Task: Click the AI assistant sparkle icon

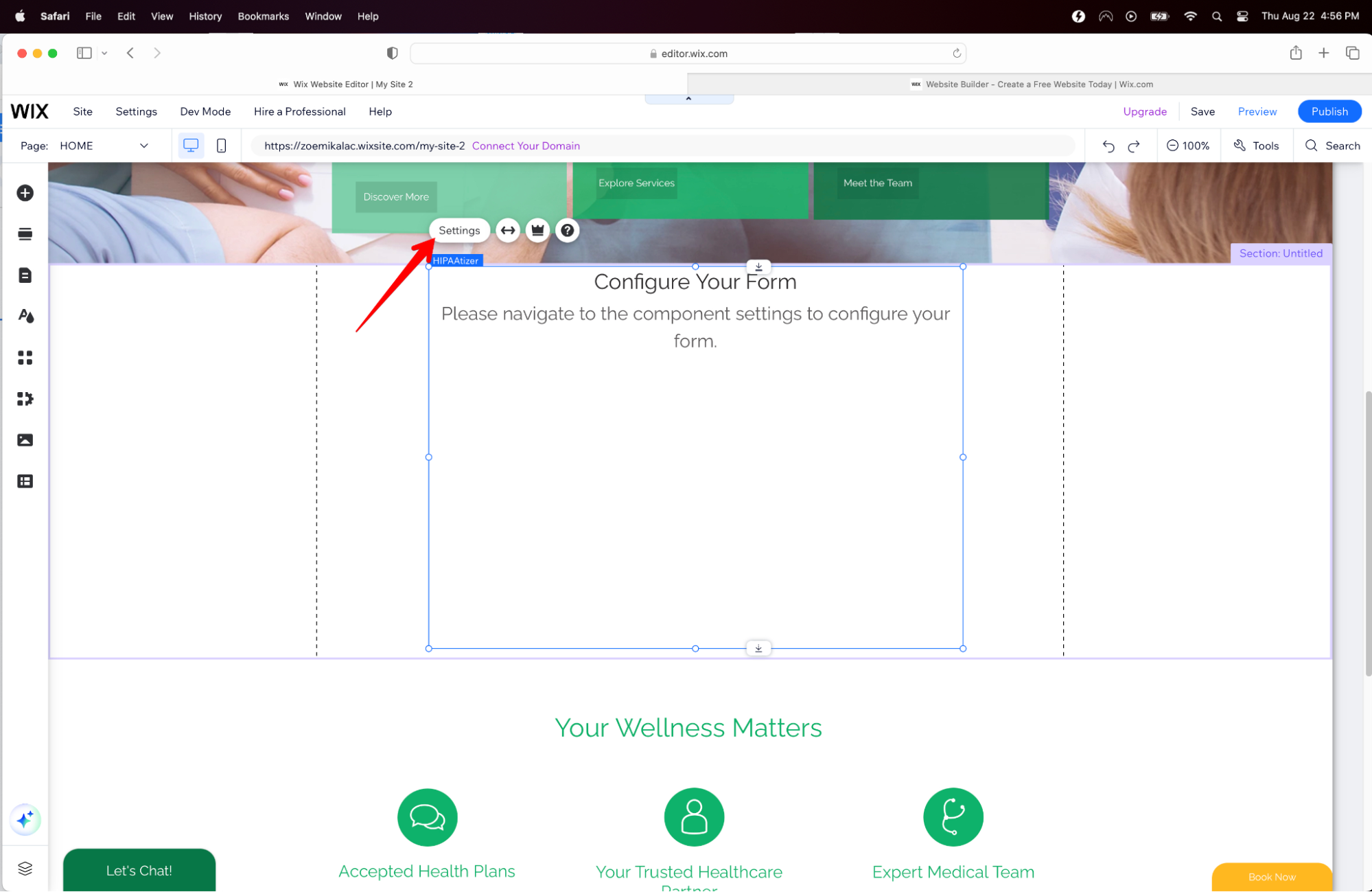Action: [x=25, y=819]
